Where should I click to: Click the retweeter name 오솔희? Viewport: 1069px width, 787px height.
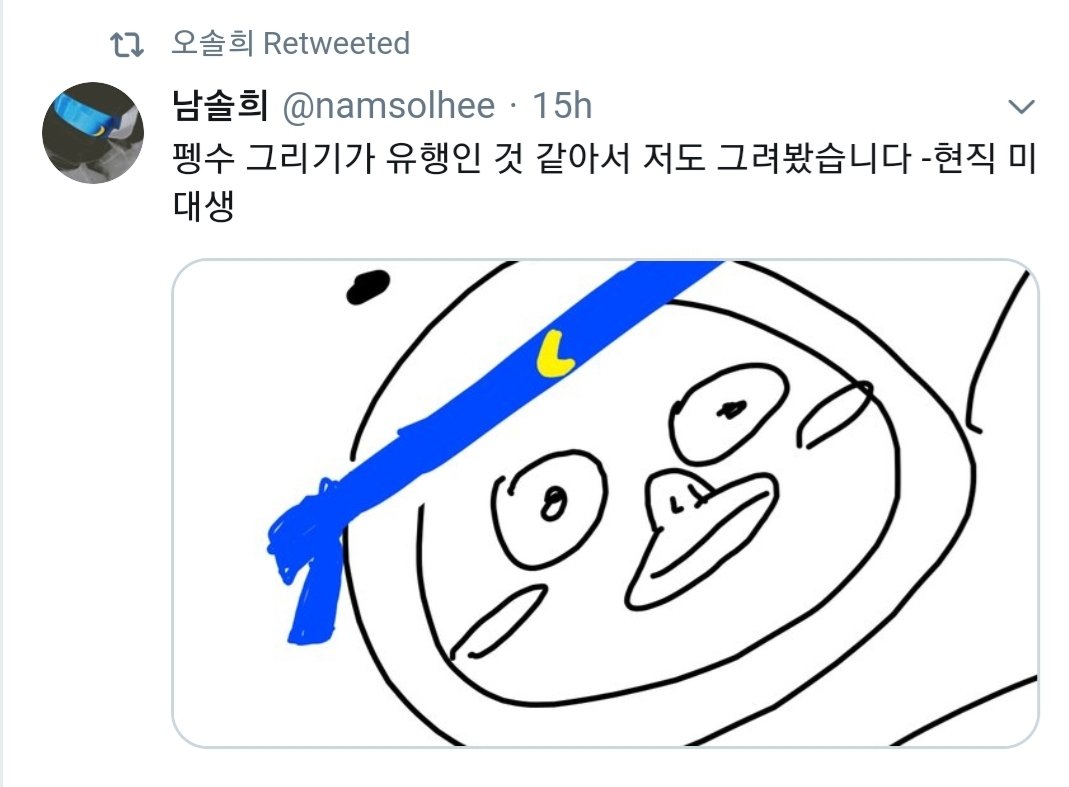tap(212, 44)
